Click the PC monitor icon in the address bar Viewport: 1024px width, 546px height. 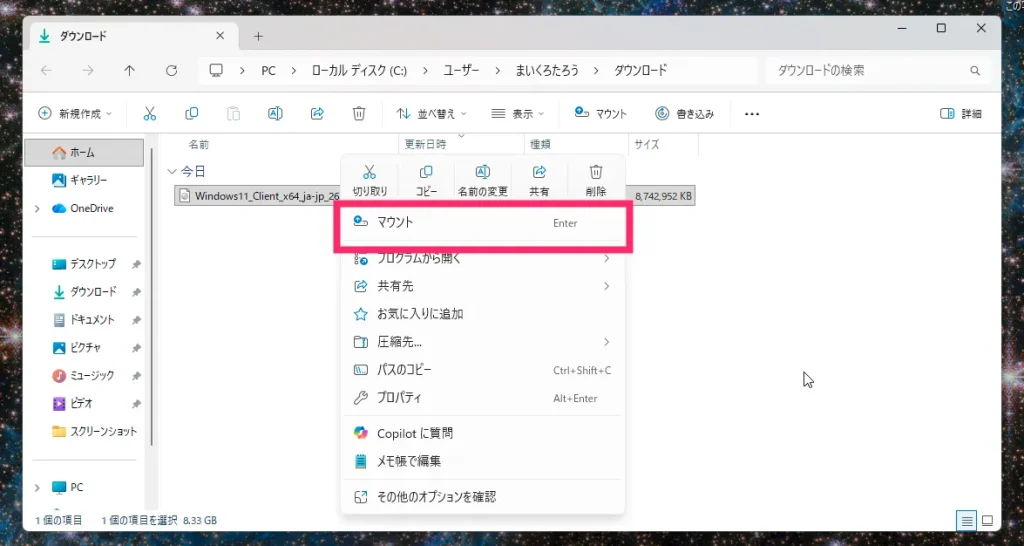coord(216,71)
